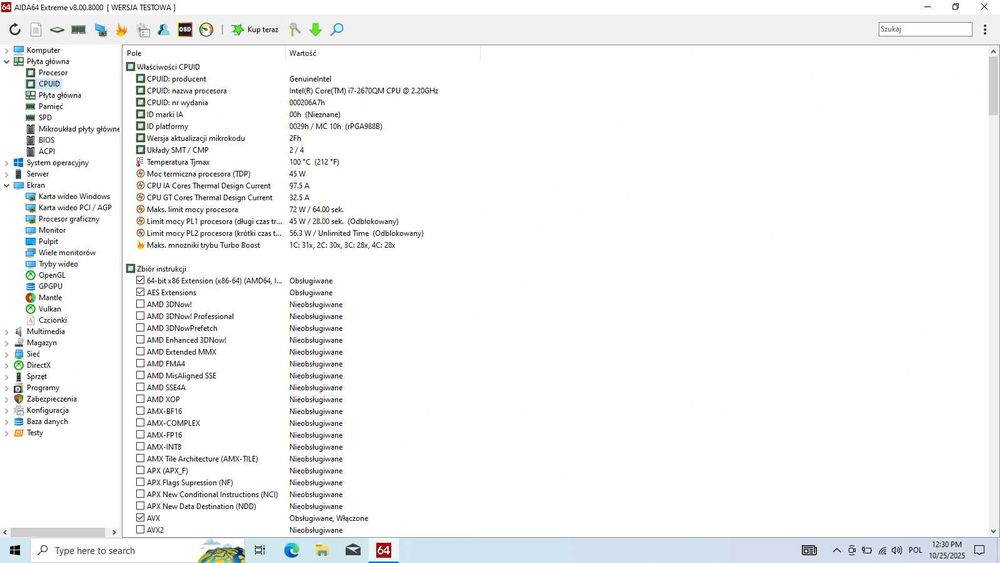Toggle the AVX checkbox
The height and width of the screenshot is (563, 1000).
(x=140, y=518)
